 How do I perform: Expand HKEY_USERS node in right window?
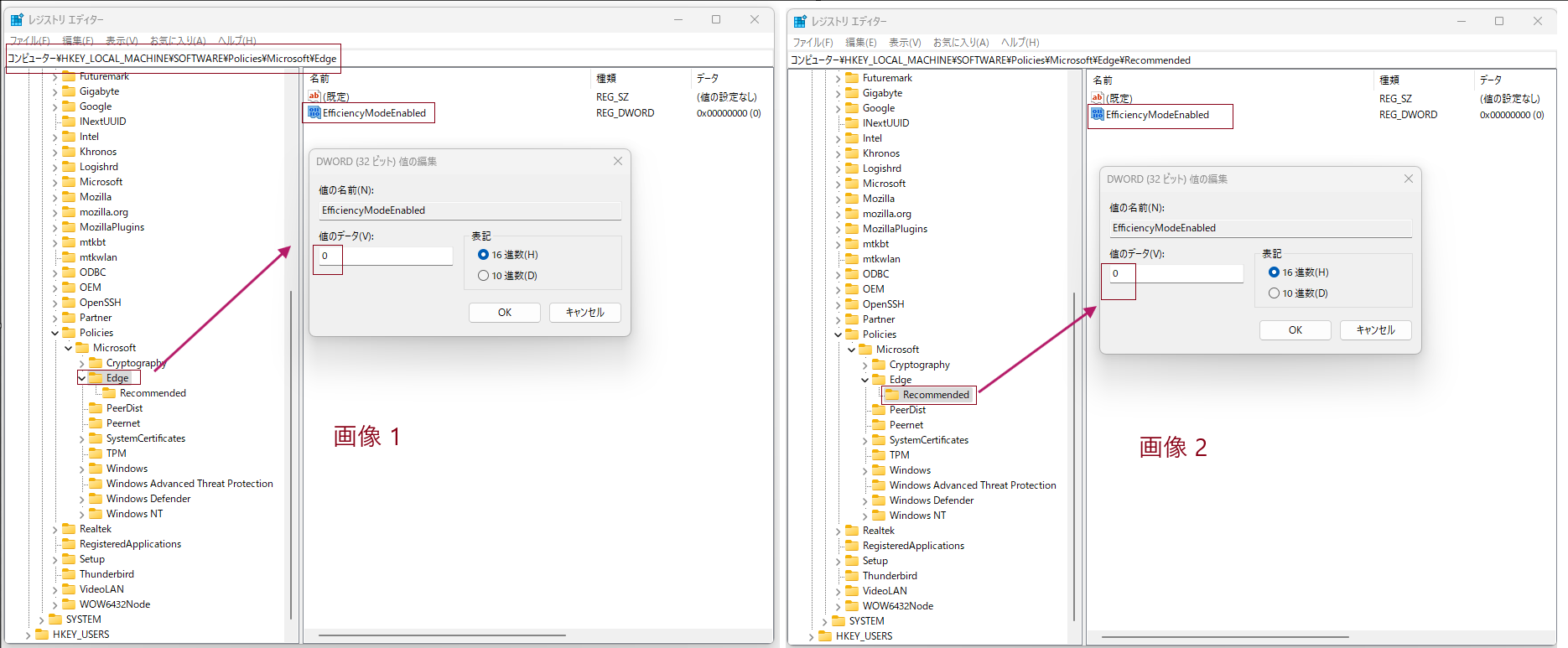click(812, 636)
